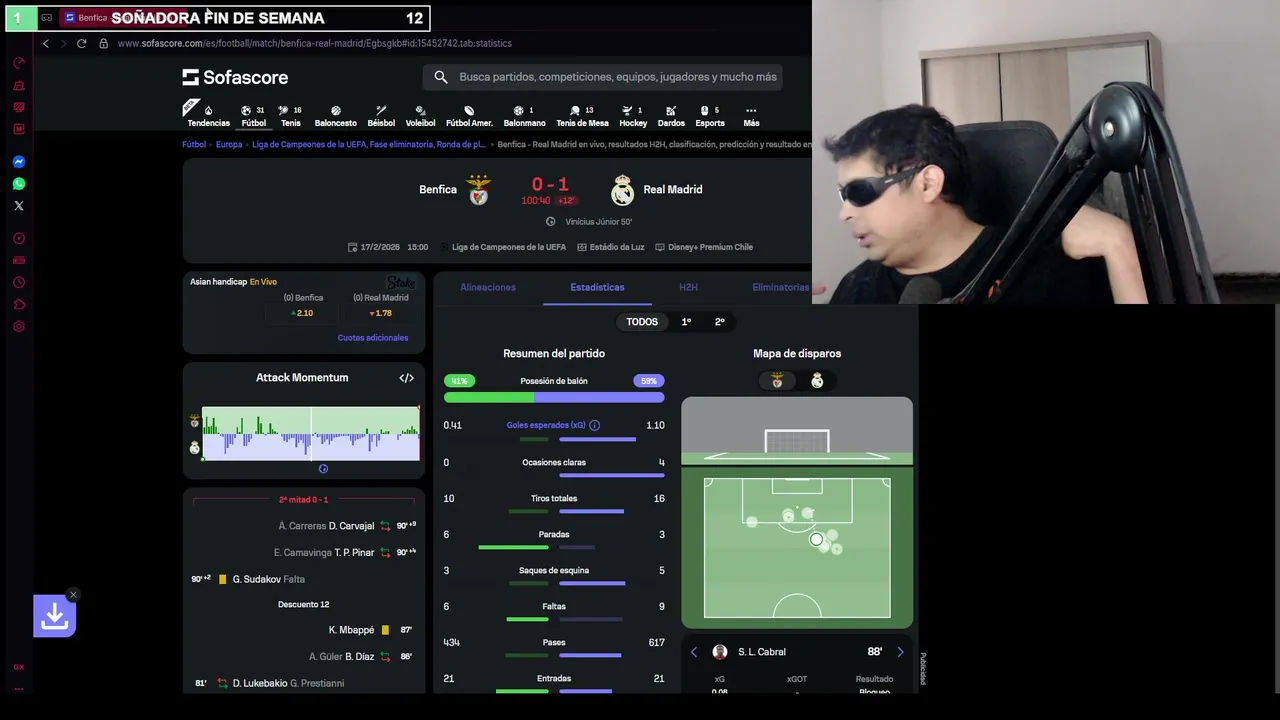Open X (Twitter) in the browser sidebar

click(18, 206)
